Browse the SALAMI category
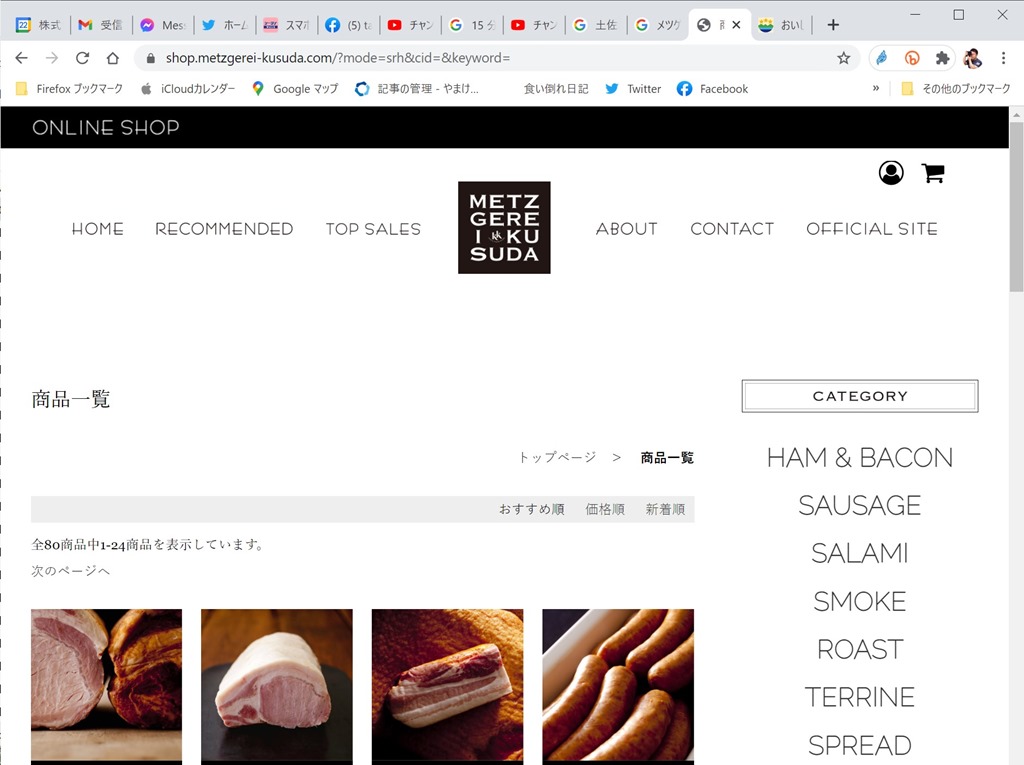Image resolution: width=1024 pixels, height=765 pixels. point(860,553)
